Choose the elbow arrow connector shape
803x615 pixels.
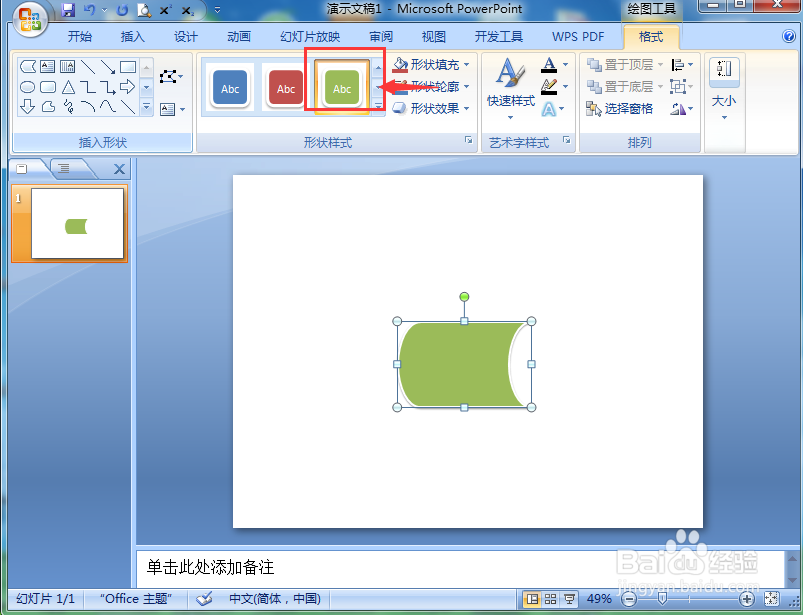[x=108, y=87]
